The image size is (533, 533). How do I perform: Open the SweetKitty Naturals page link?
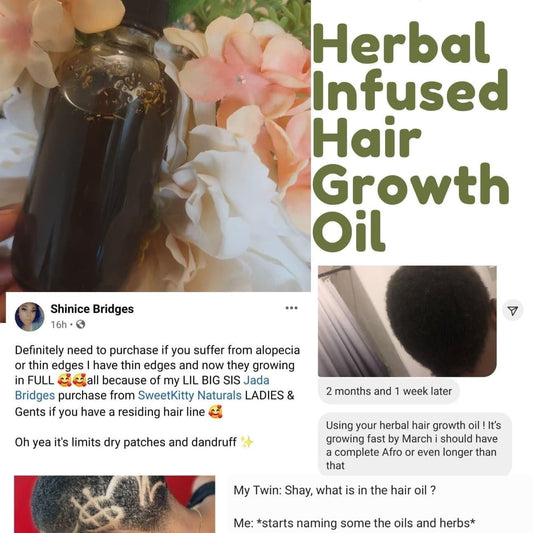coord(190,395)
